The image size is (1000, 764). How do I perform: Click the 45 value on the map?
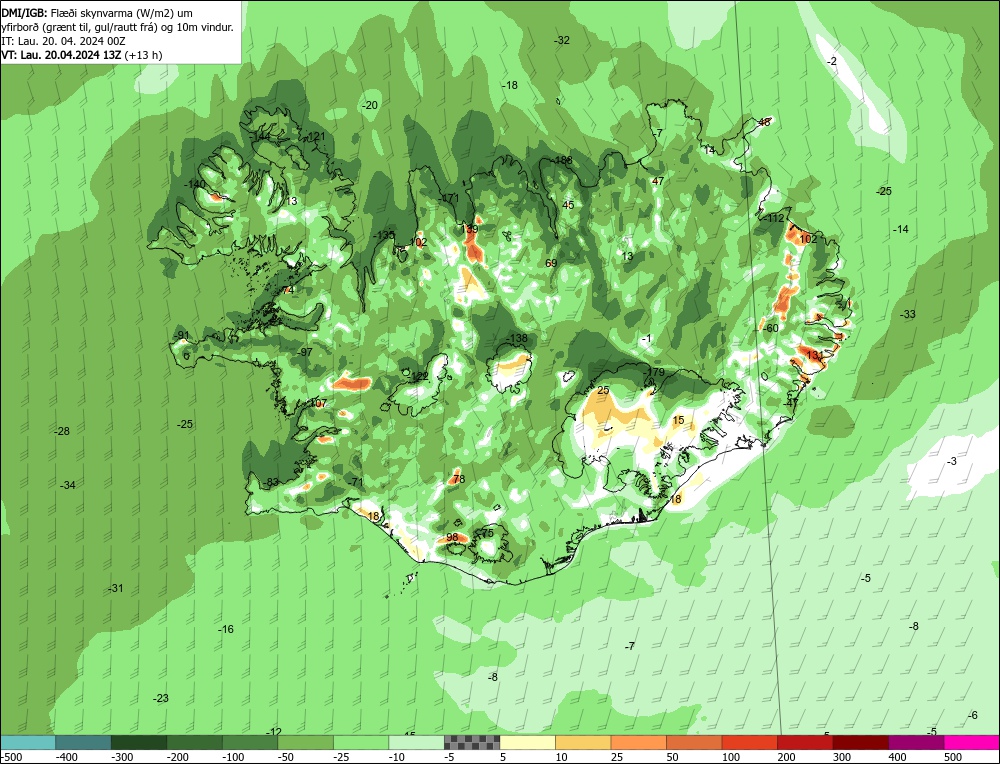568,205
